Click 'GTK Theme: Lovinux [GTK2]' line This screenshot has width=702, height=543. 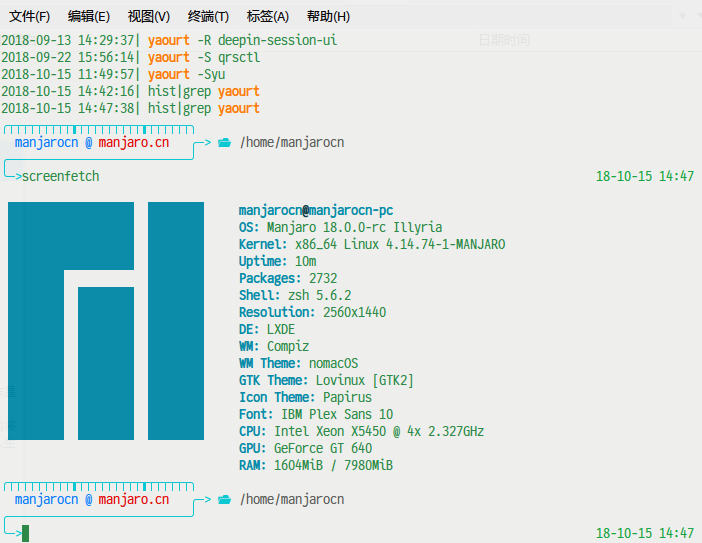(x=326, y=381)
